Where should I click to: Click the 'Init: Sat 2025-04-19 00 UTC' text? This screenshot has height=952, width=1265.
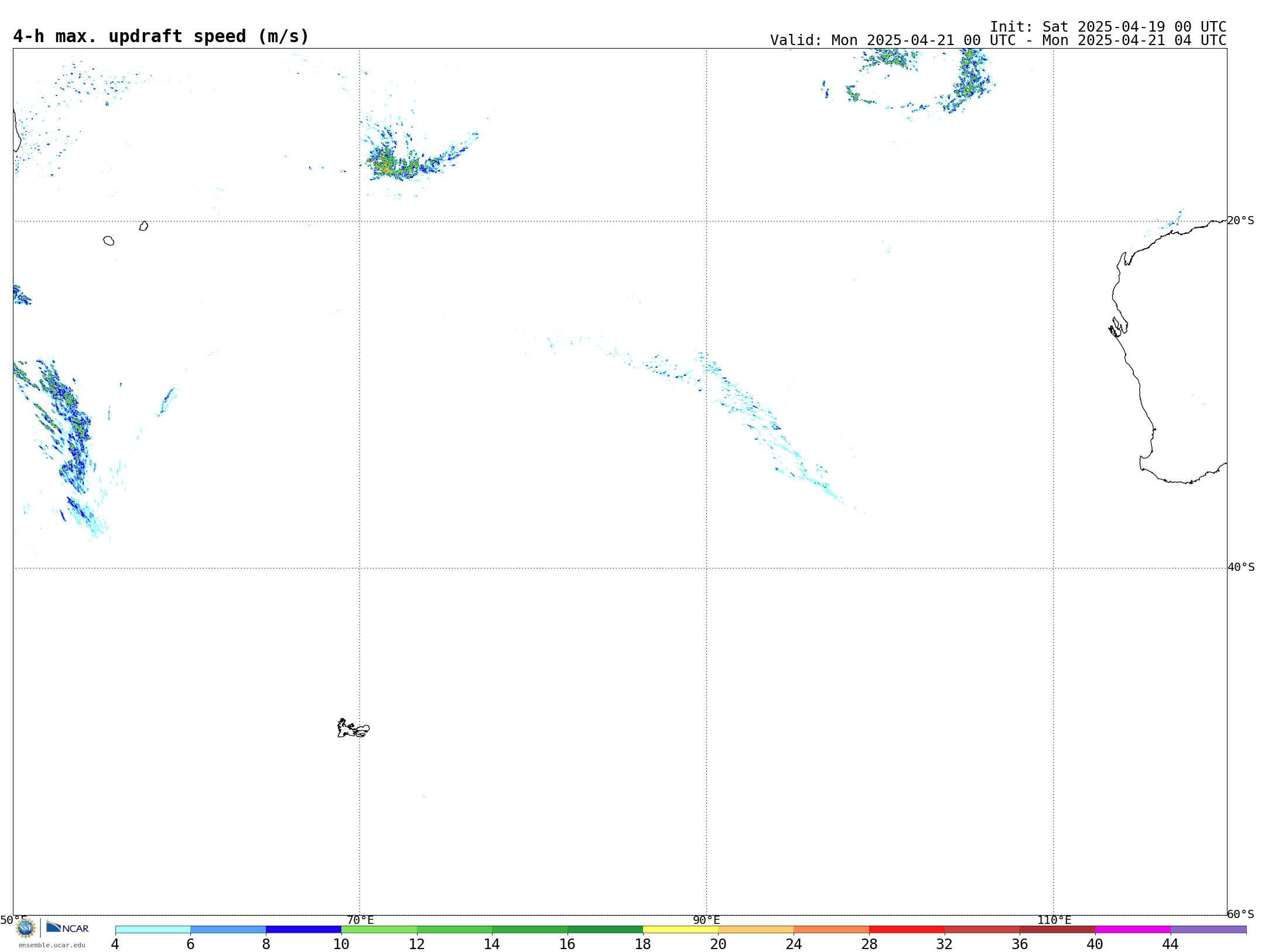point(1108,27)
